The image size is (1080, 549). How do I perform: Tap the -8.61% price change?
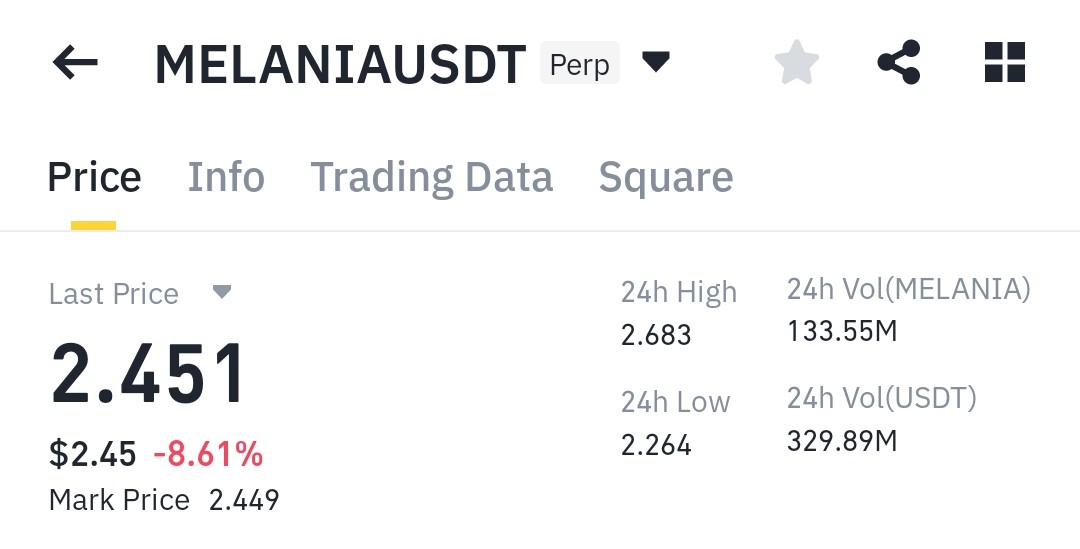point(208,455)
